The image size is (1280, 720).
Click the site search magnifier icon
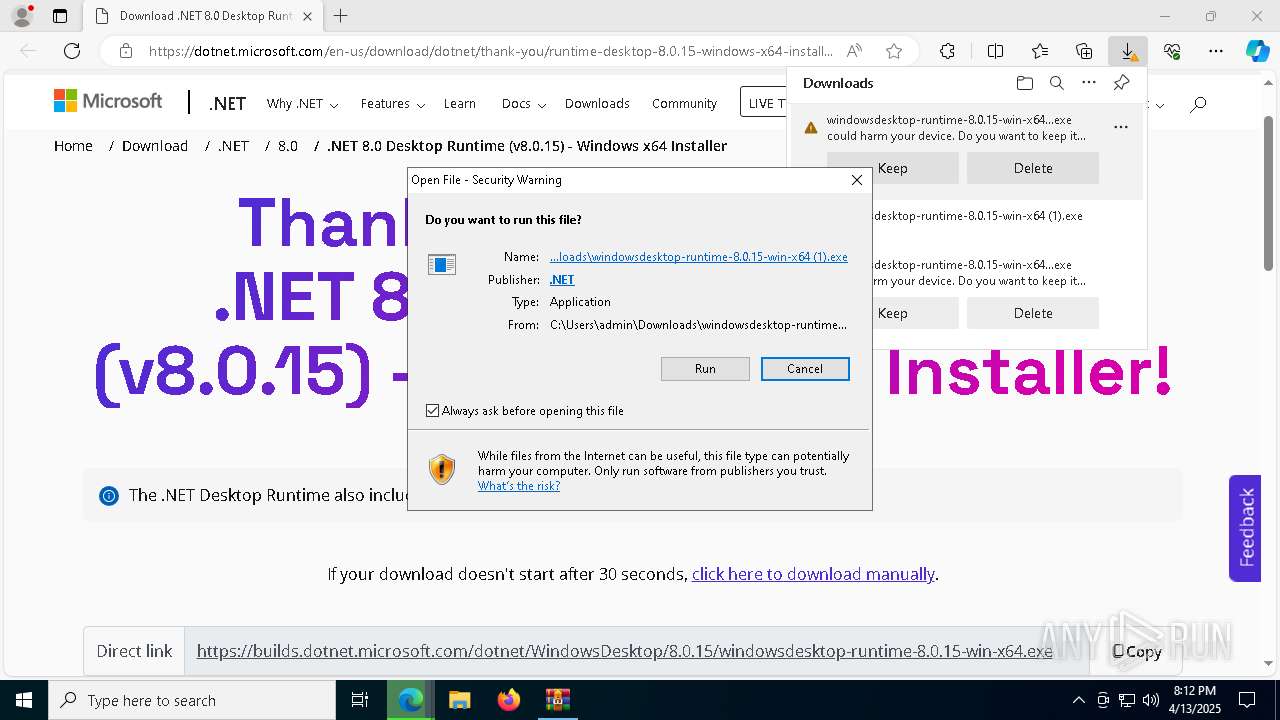[1198, 103]
